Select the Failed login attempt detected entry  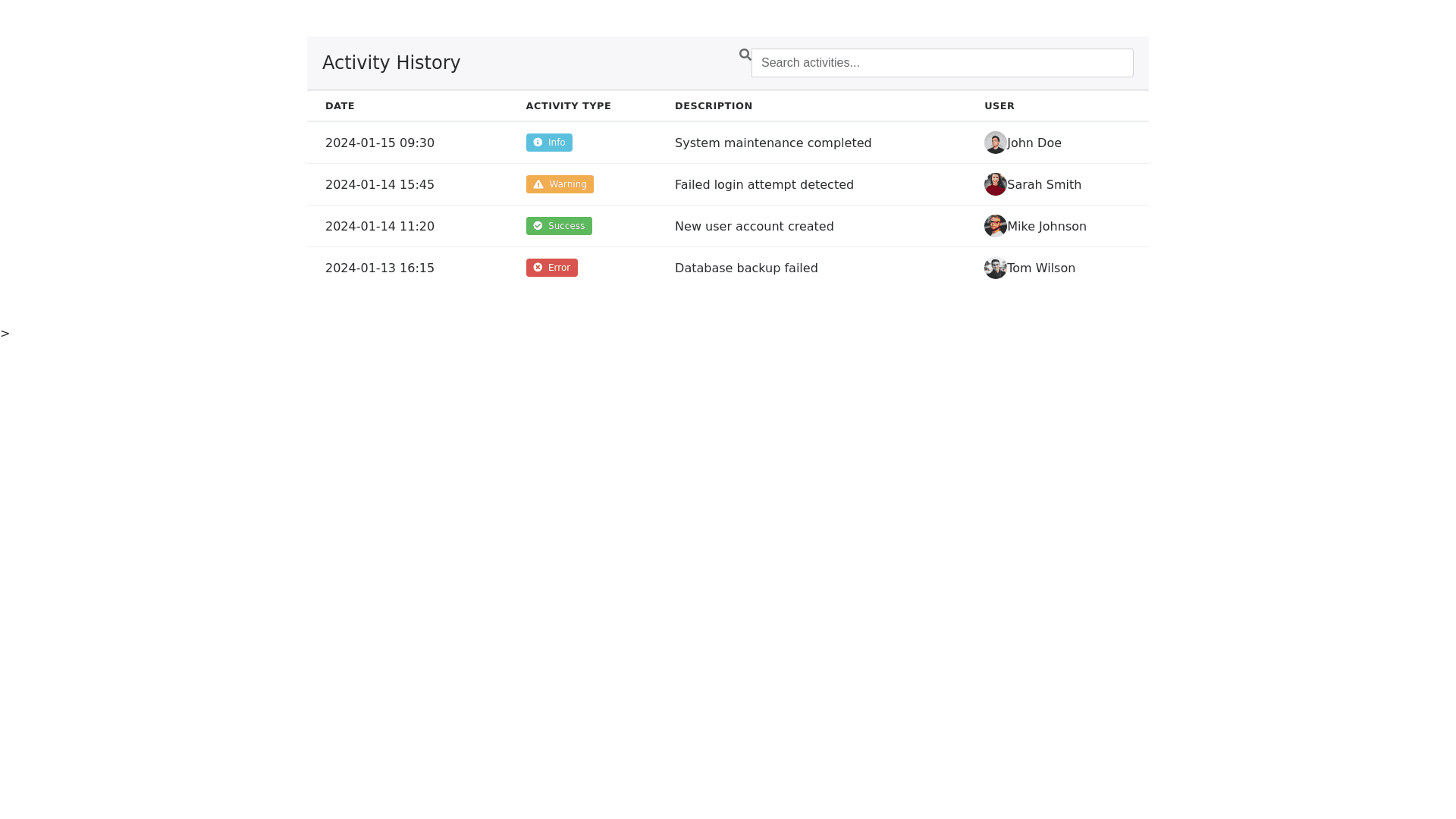pyautogui.click(x=764, y=185)
